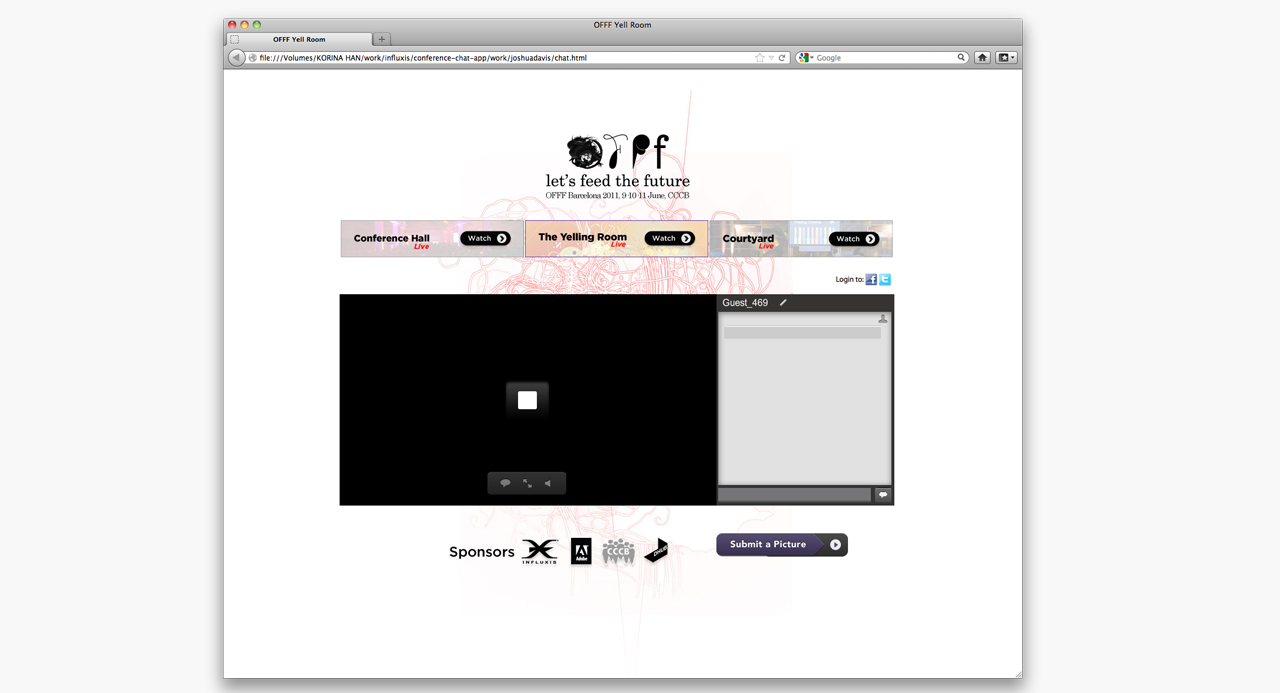
Task: Click the chat message input field
Action: [x=793, y=494]
